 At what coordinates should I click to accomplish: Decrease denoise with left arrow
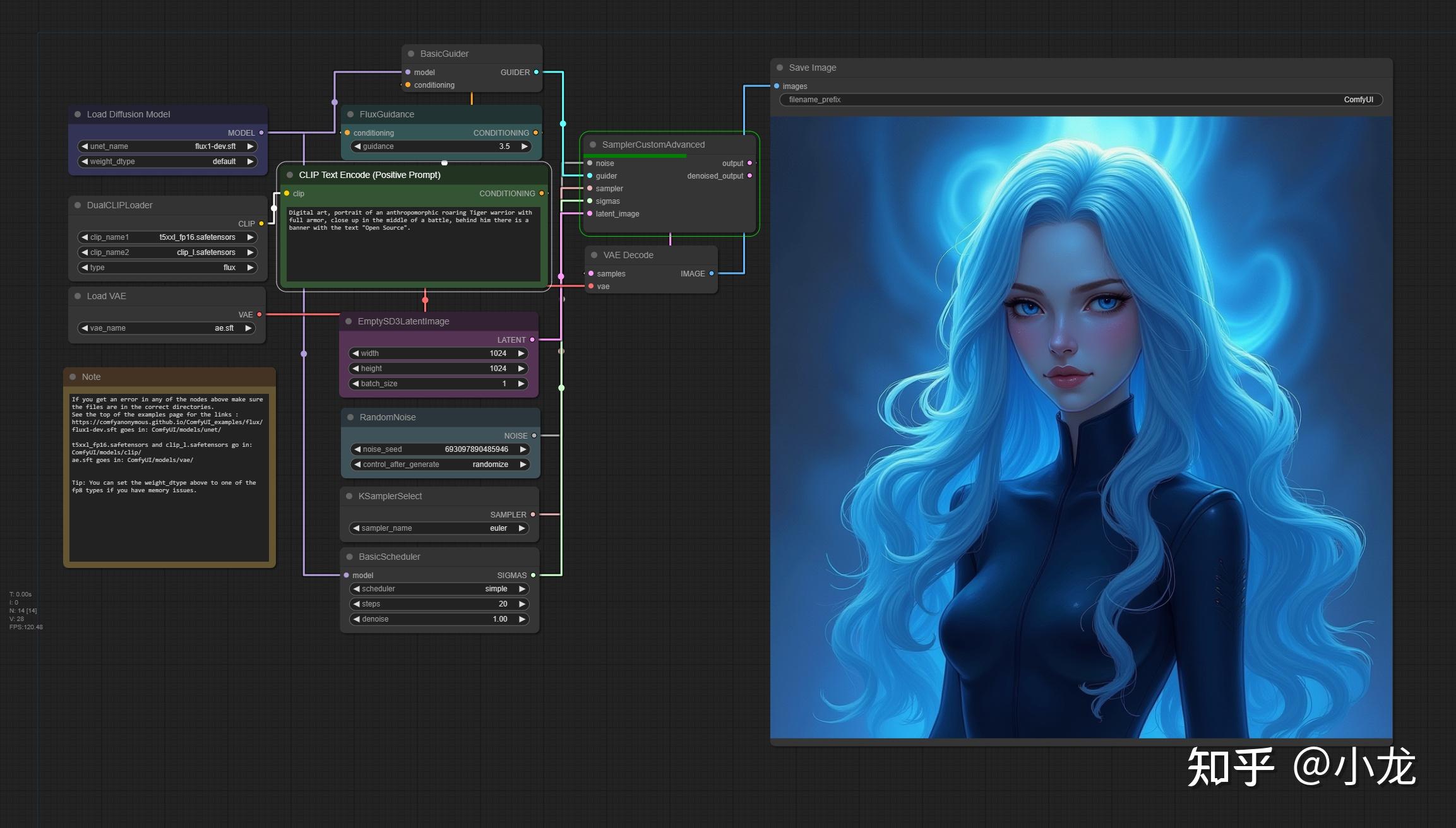click(x=357, y=619)
